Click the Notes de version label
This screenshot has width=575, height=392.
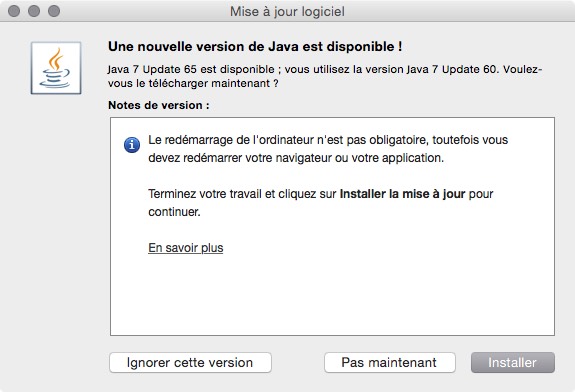(159, 105)
